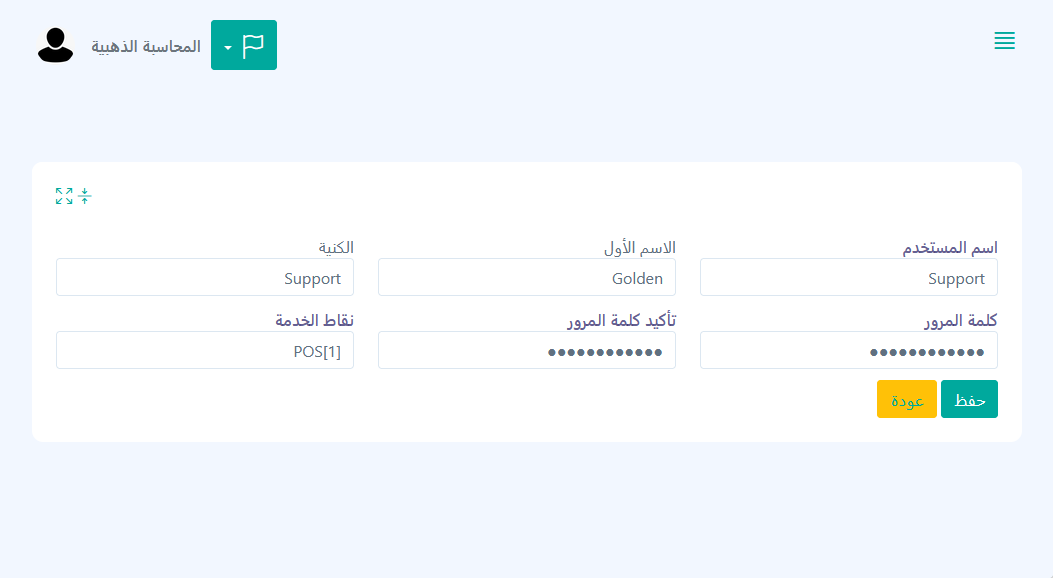1053x578 pixels.
Task: Open the hamburger sidebar menu icon
Action: pos(1004,41)
